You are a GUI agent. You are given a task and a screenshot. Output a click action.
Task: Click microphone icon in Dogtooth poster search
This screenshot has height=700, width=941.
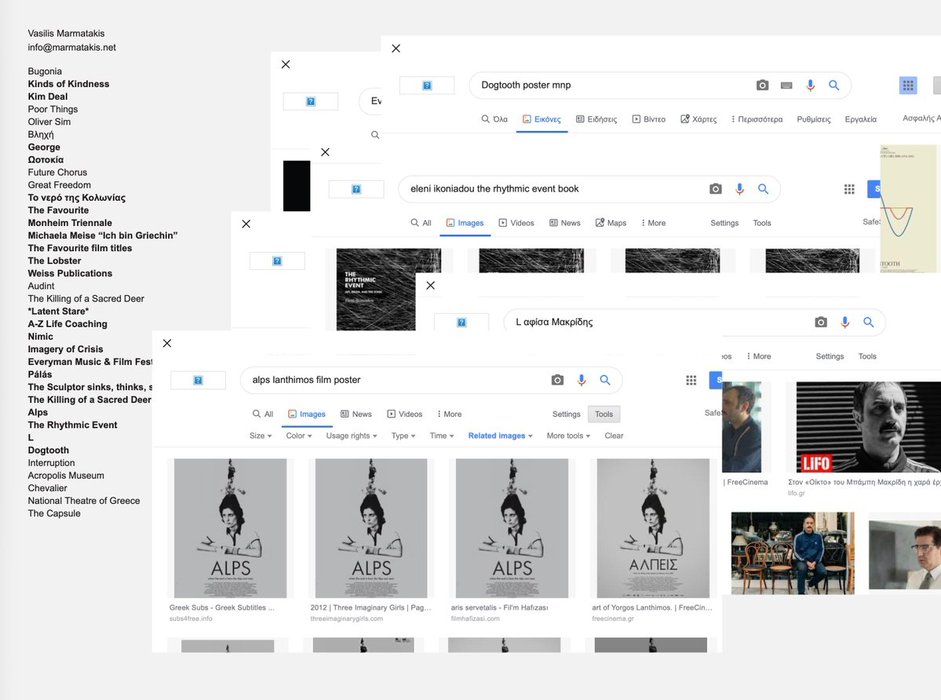click(x=811, y=86)
